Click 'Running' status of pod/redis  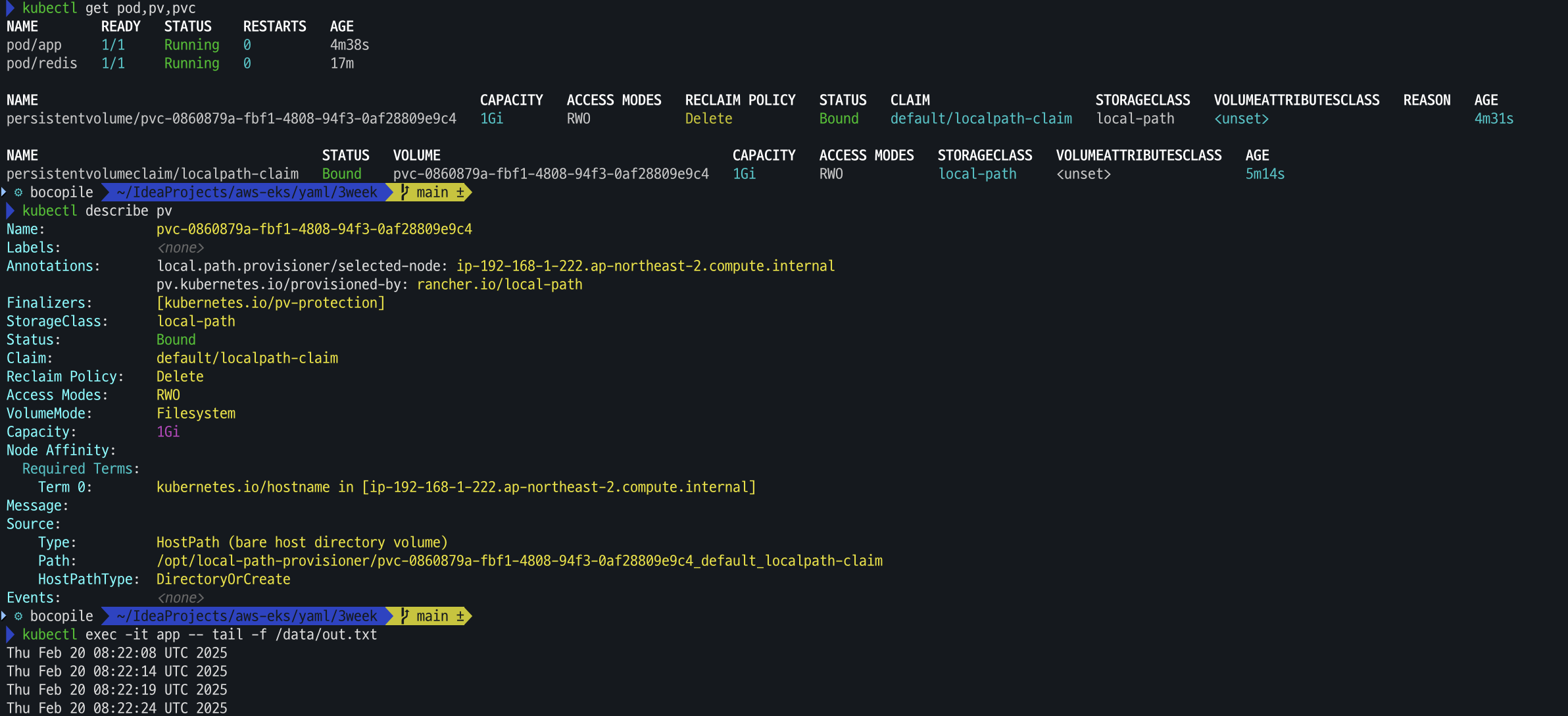[x=191, y=64]
